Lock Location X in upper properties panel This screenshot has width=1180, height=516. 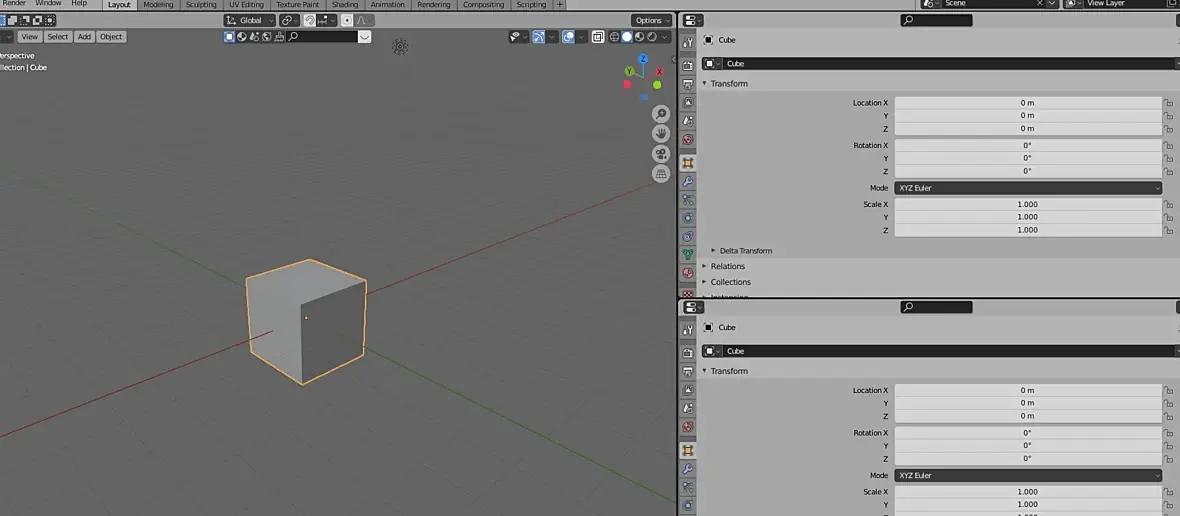coord(1168,103)
